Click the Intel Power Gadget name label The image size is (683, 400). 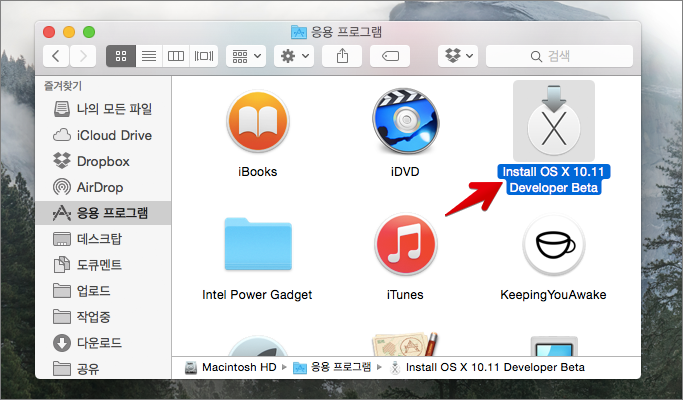(x=257, y=295)
